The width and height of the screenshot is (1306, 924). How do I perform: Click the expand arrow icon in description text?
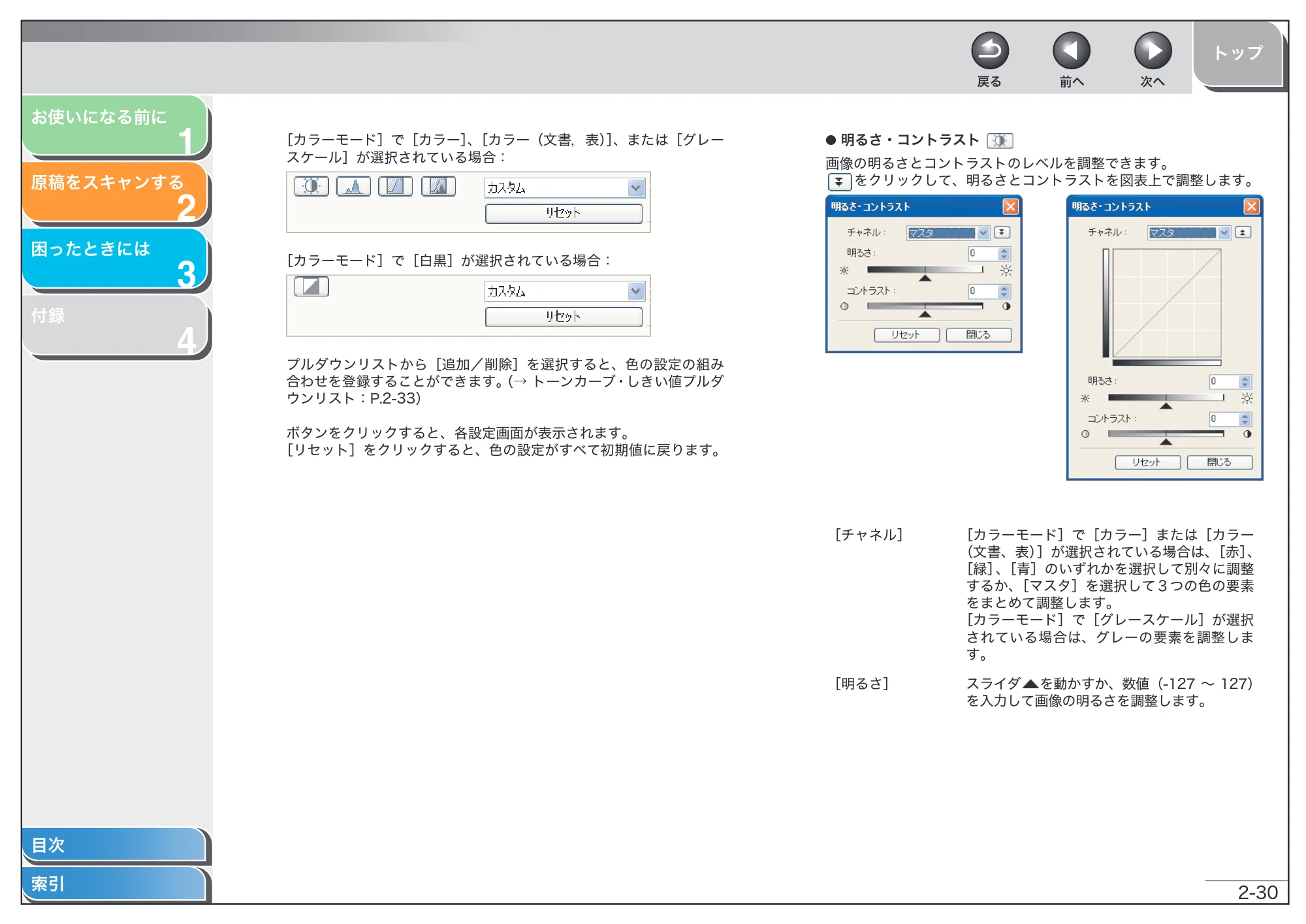[x=839, y=182]
